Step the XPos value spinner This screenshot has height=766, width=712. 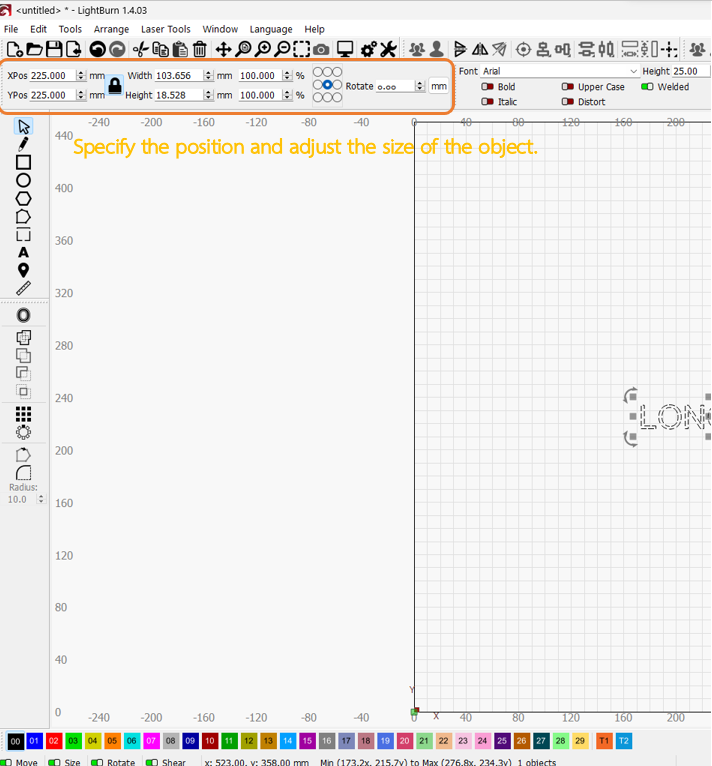[81, 75]
